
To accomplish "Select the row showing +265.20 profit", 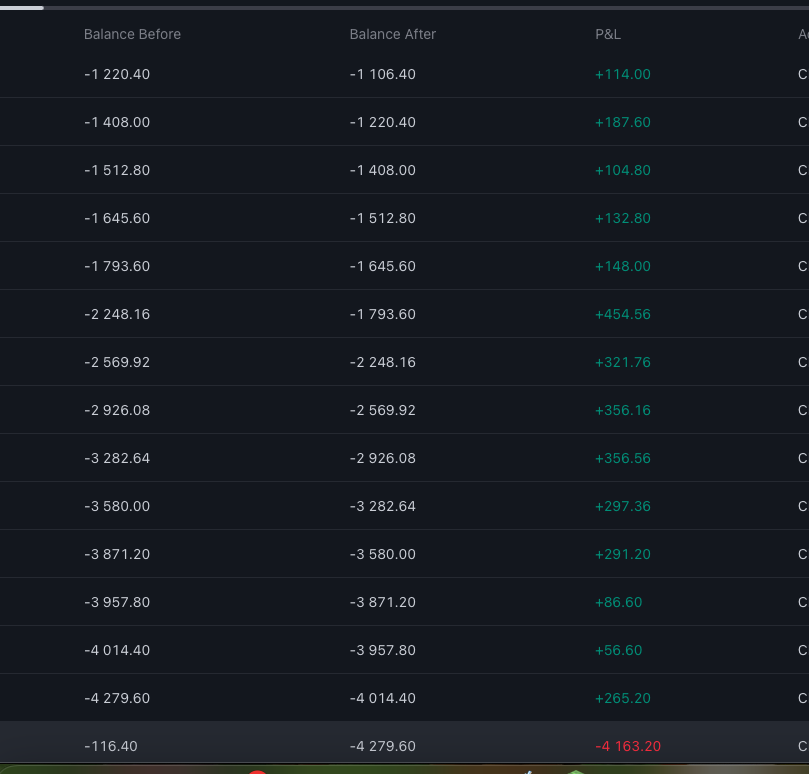I will tap(400, 698).
